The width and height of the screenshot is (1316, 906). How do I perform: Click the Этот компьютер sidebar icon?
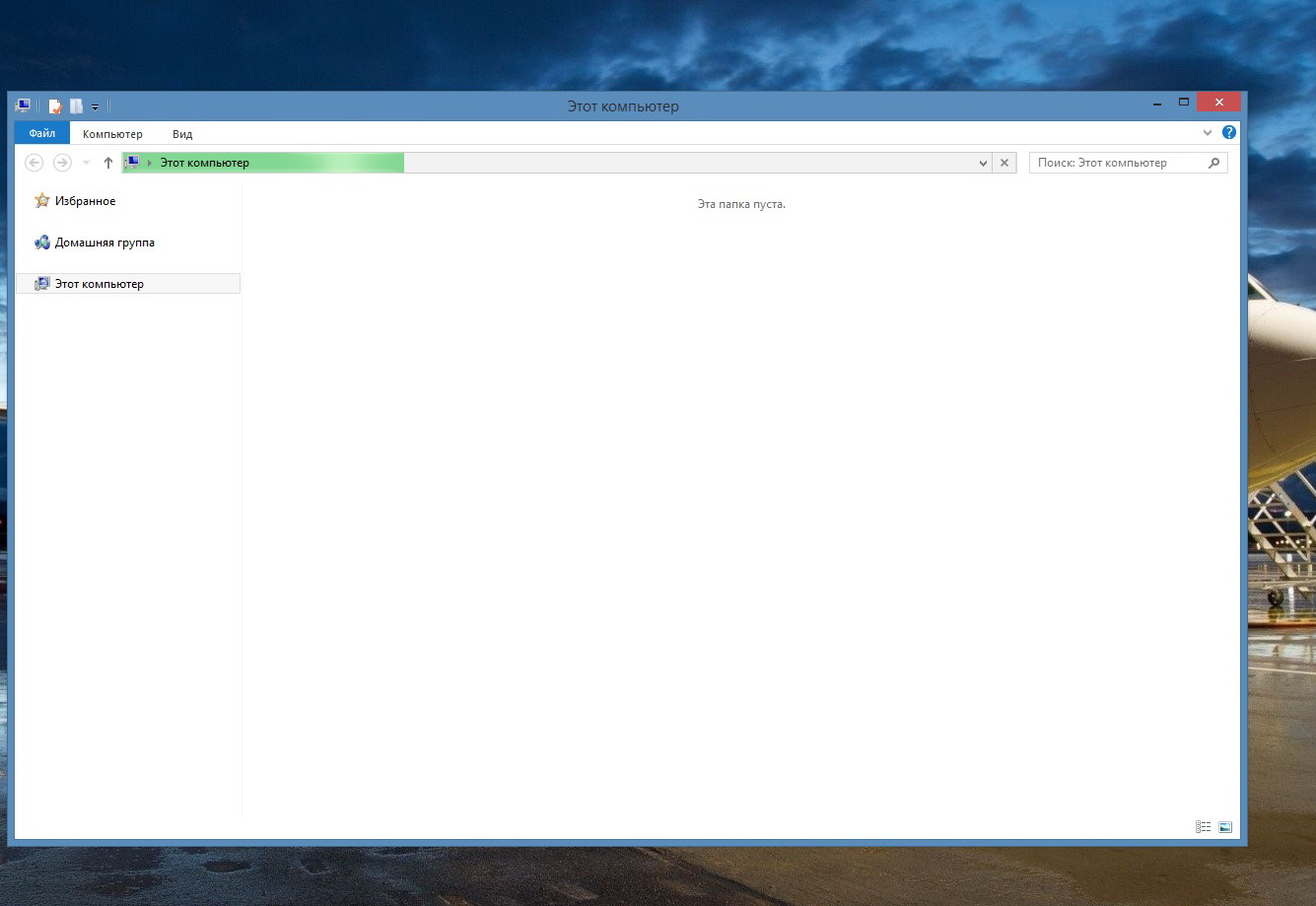coord(41,284)
